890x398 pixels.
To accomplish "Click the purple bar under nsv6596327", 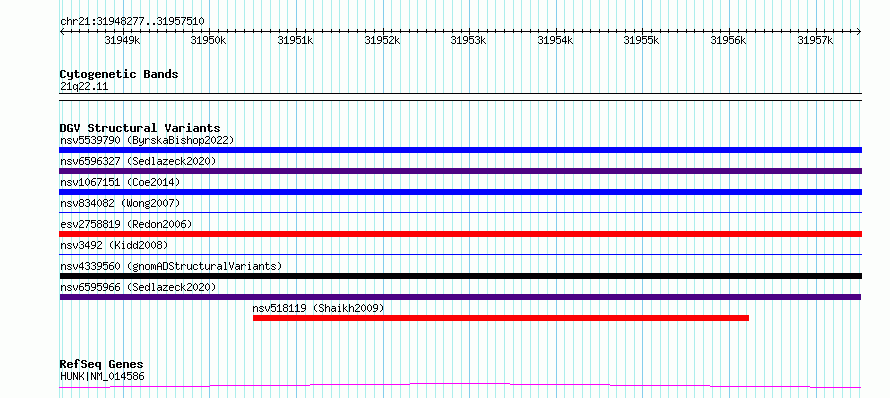I will coord(460,171).
